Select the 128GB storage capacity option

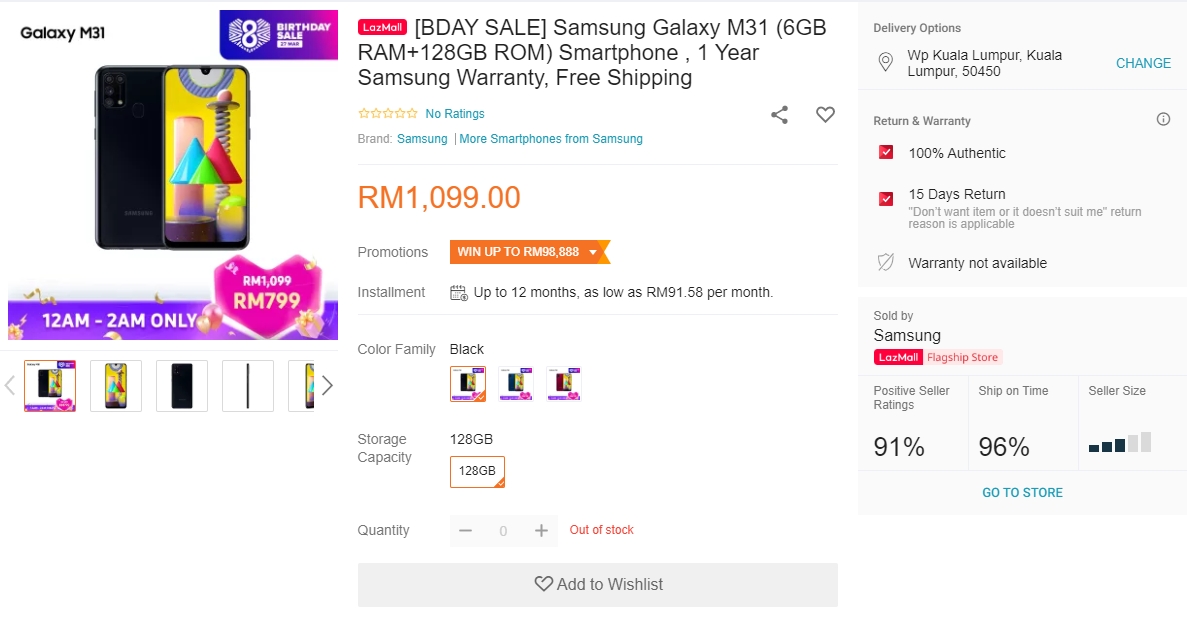click(x=477, y=471)
